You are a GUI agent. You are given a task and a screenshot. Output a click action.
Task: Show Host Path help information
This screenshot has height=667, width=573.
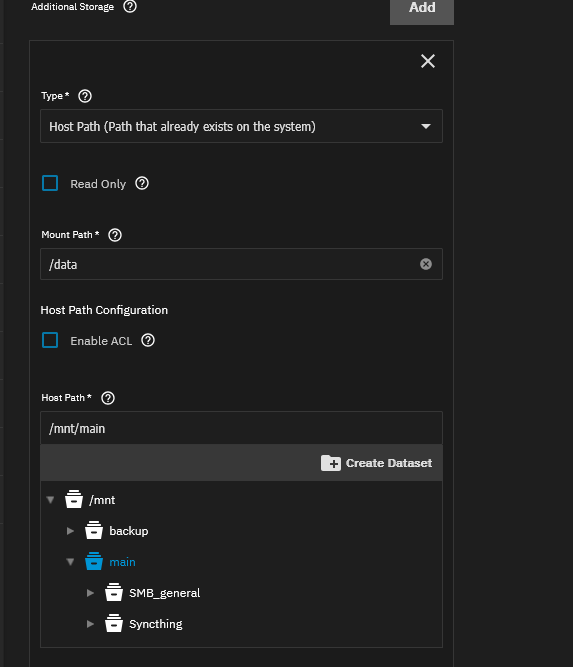[x=108, y=398]
